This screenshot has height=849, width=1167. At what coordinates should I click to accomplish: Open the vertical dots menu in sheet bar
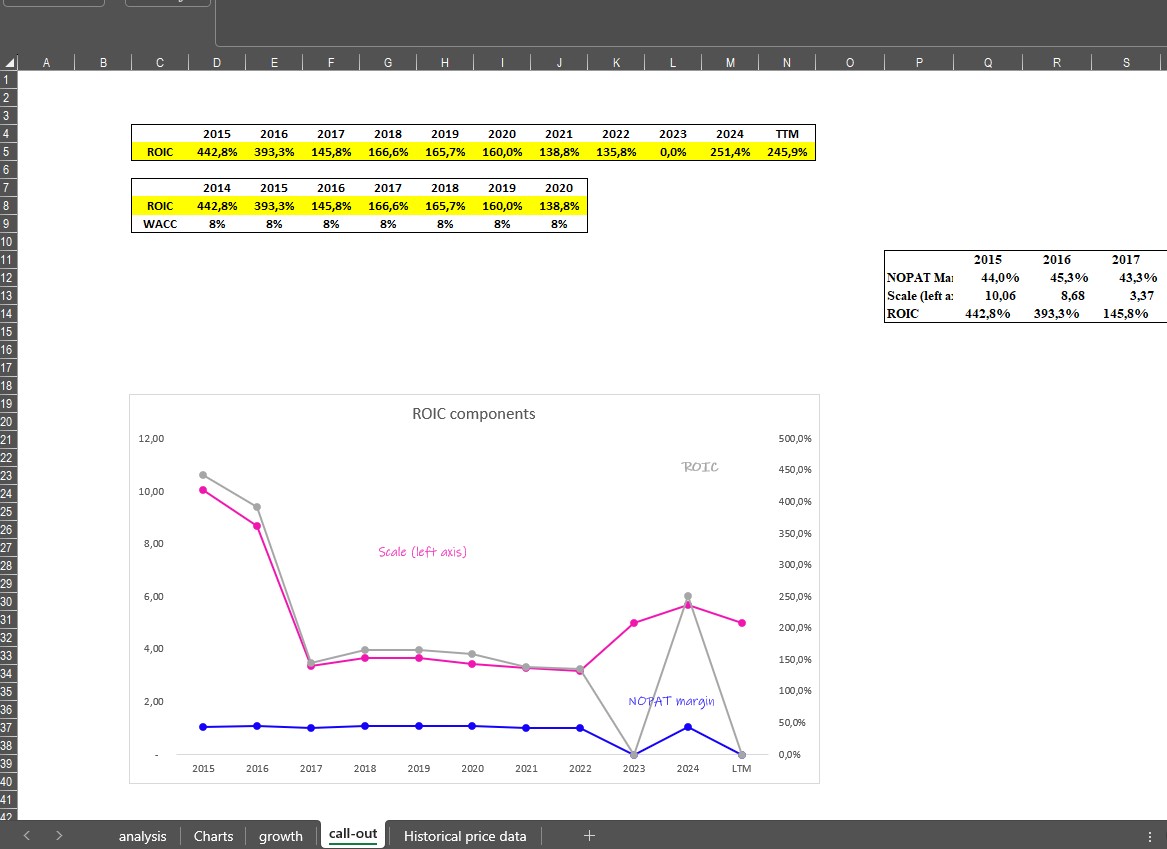(x=1149, y=835)
